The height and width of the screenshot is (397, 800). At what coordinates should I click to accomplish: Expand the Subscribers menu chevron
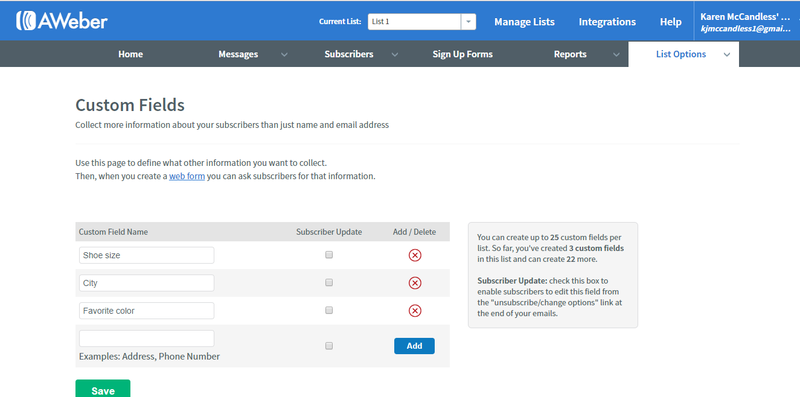[x=394, y=55]
